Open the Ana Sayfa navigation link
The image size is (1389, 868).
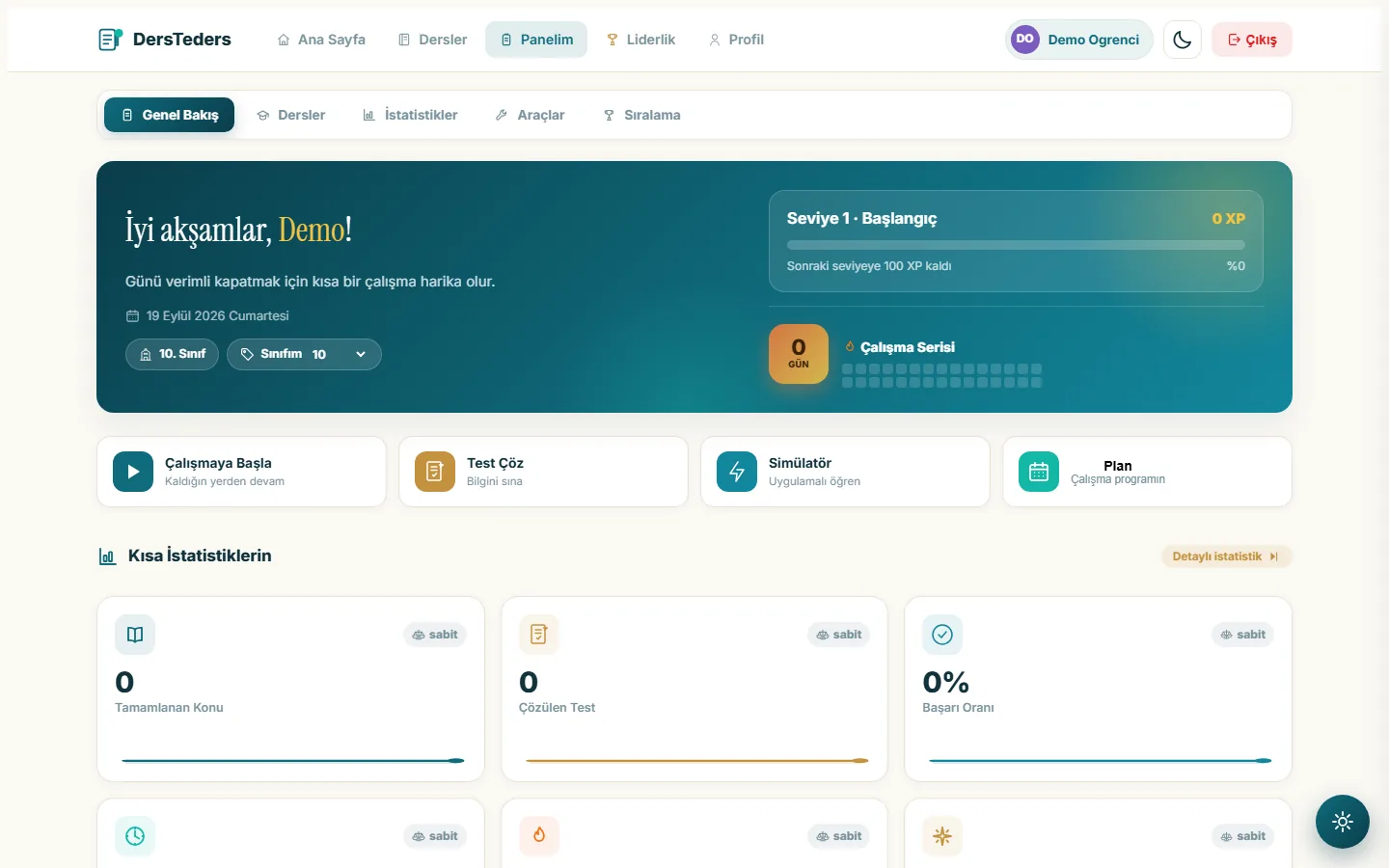tap(321, 40)
